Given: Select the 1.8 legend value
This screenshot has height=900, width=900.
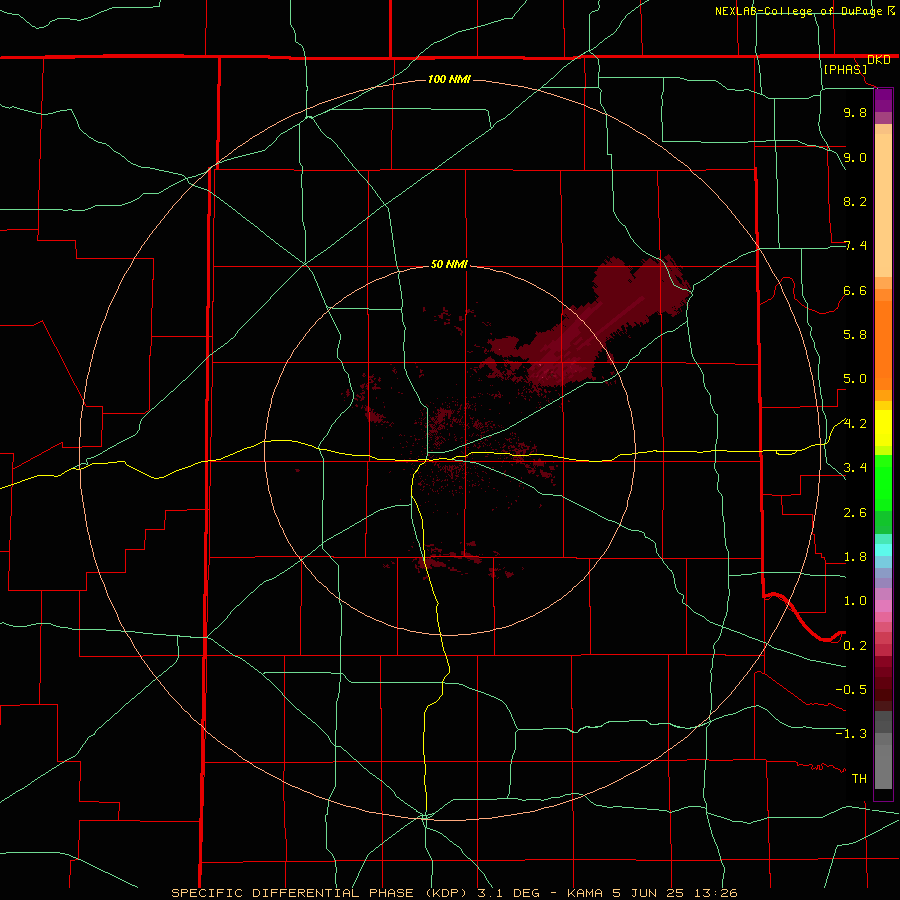Looking at the screenshot, I should tap(855, 557).
